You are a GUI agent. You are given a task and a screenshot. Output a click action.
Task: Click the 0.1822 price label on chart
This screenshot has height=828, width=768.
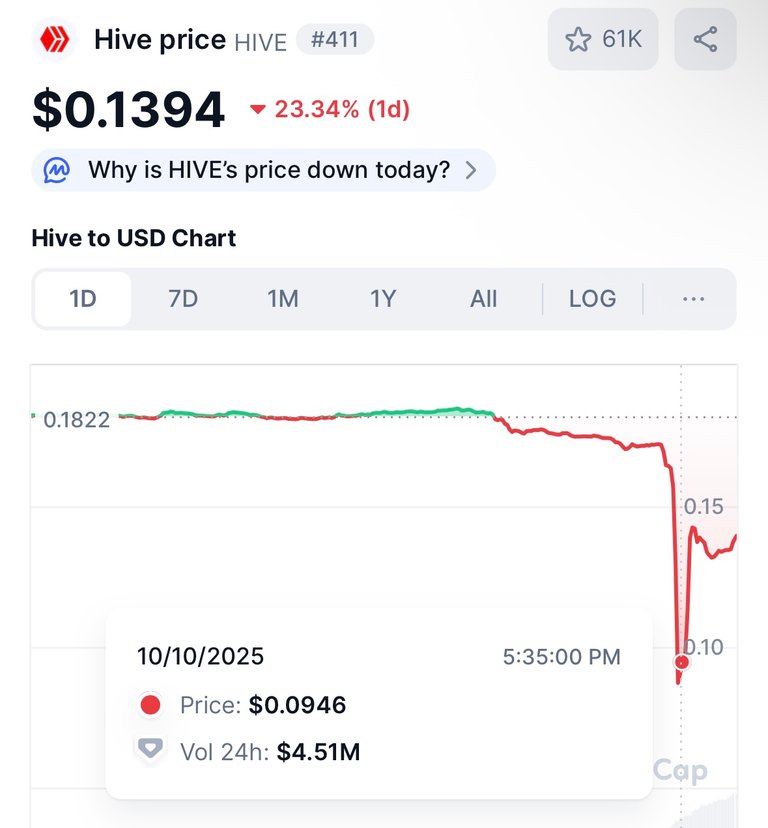tap(77, 419)
